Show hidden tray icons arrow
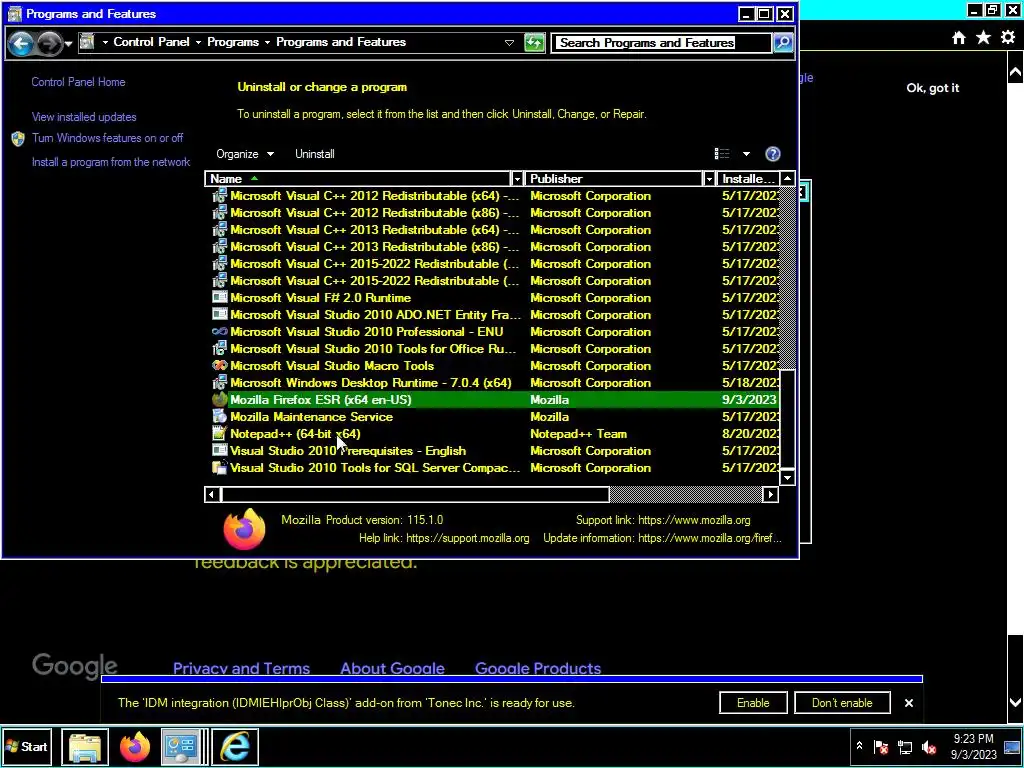 tap(859, 746)
